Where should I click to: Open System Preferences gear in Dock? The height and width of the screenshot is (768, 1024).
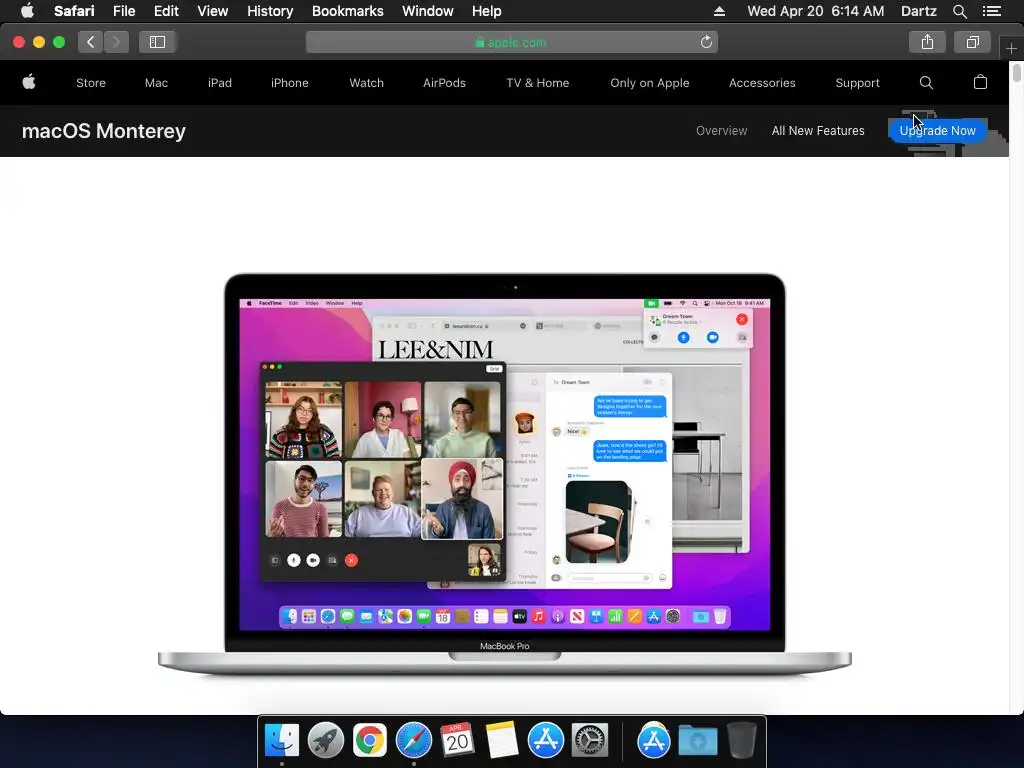(x=590, y=741)
